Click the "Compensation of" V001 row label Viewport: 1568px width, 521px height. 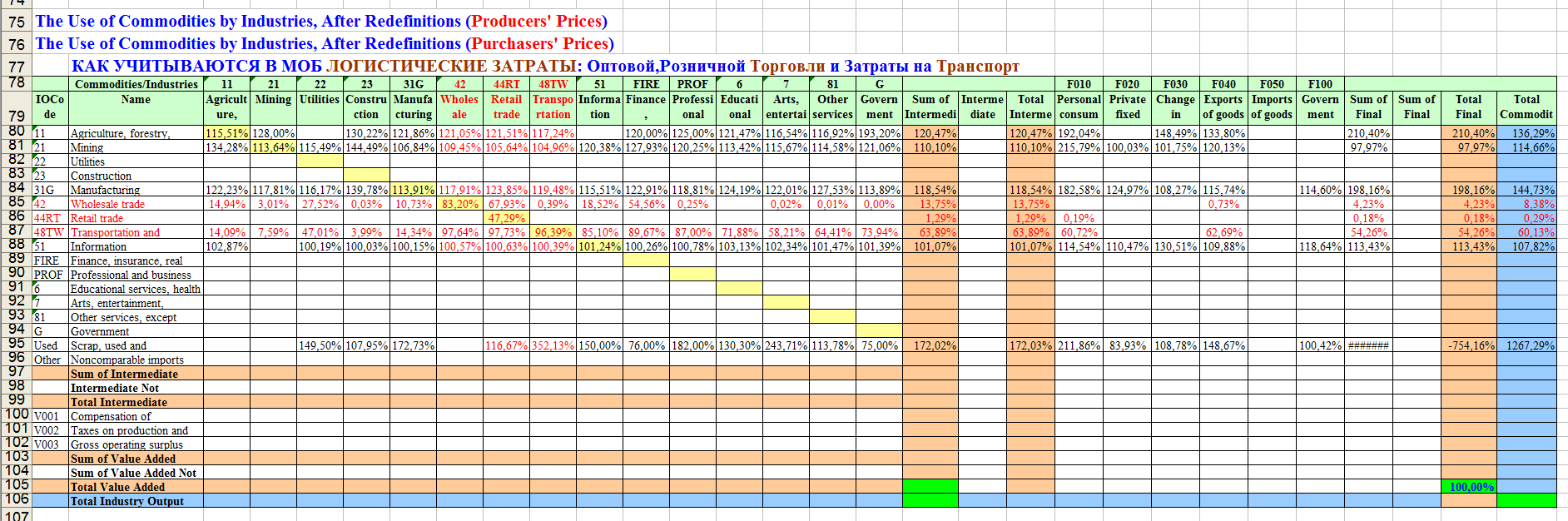[x=111, y=416]
